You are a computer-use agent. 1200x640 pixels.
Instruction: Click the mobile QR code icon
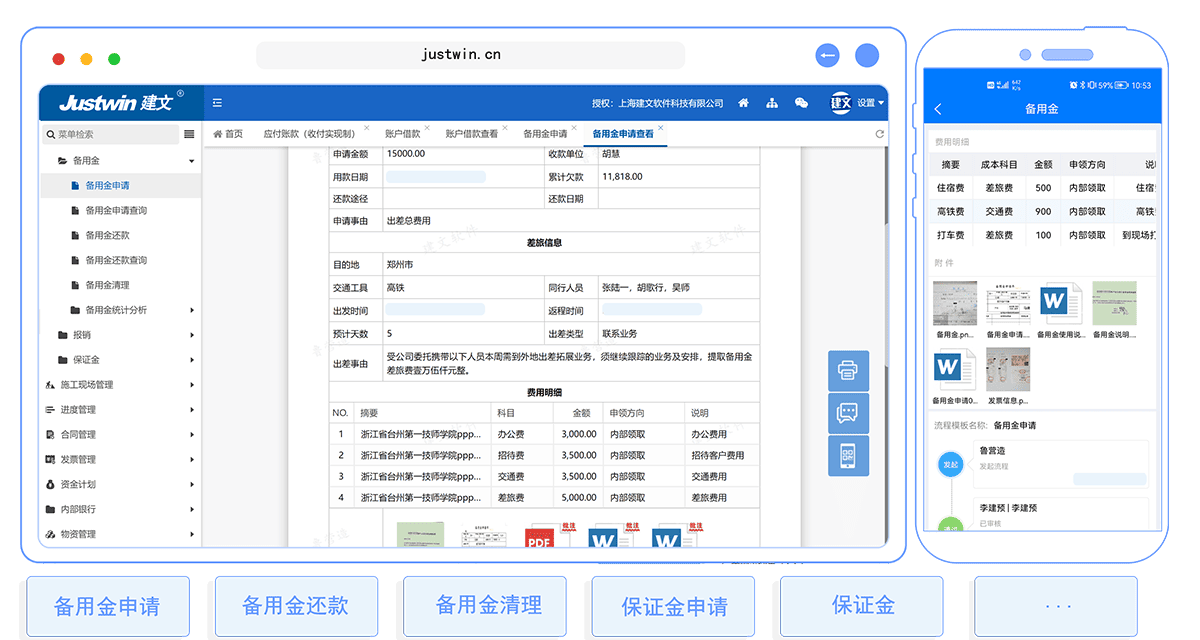848,455
